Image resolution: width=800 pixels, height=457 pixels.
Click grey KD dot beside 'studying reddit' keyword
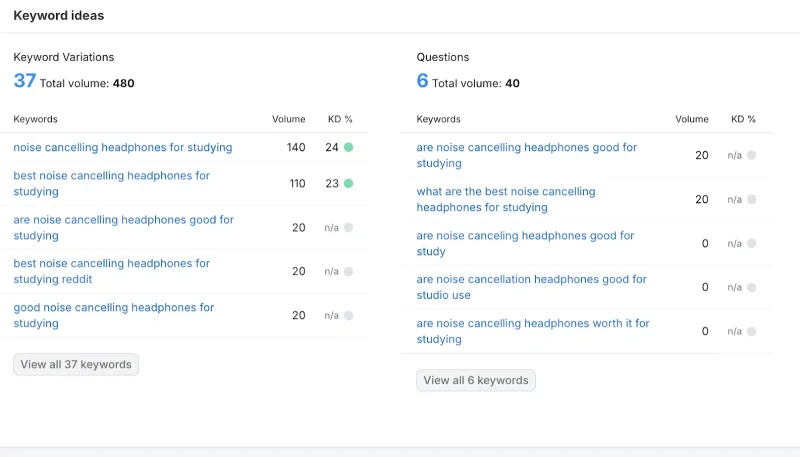click(348, 271)
